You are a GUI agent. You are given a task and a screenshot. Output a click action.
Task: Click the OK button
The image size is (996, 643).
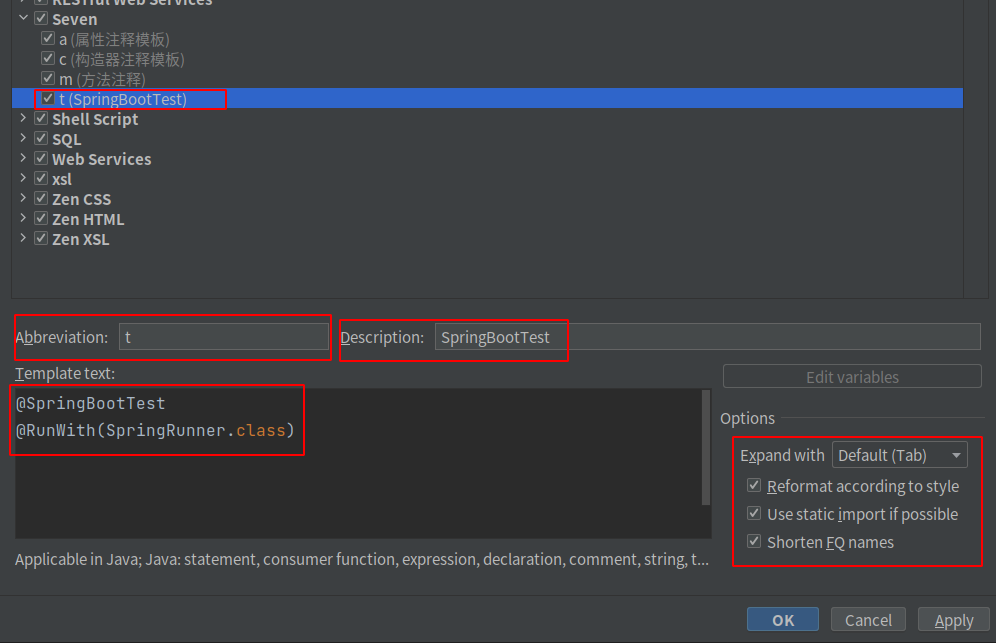pyautogui.click(x=783, y=620)
